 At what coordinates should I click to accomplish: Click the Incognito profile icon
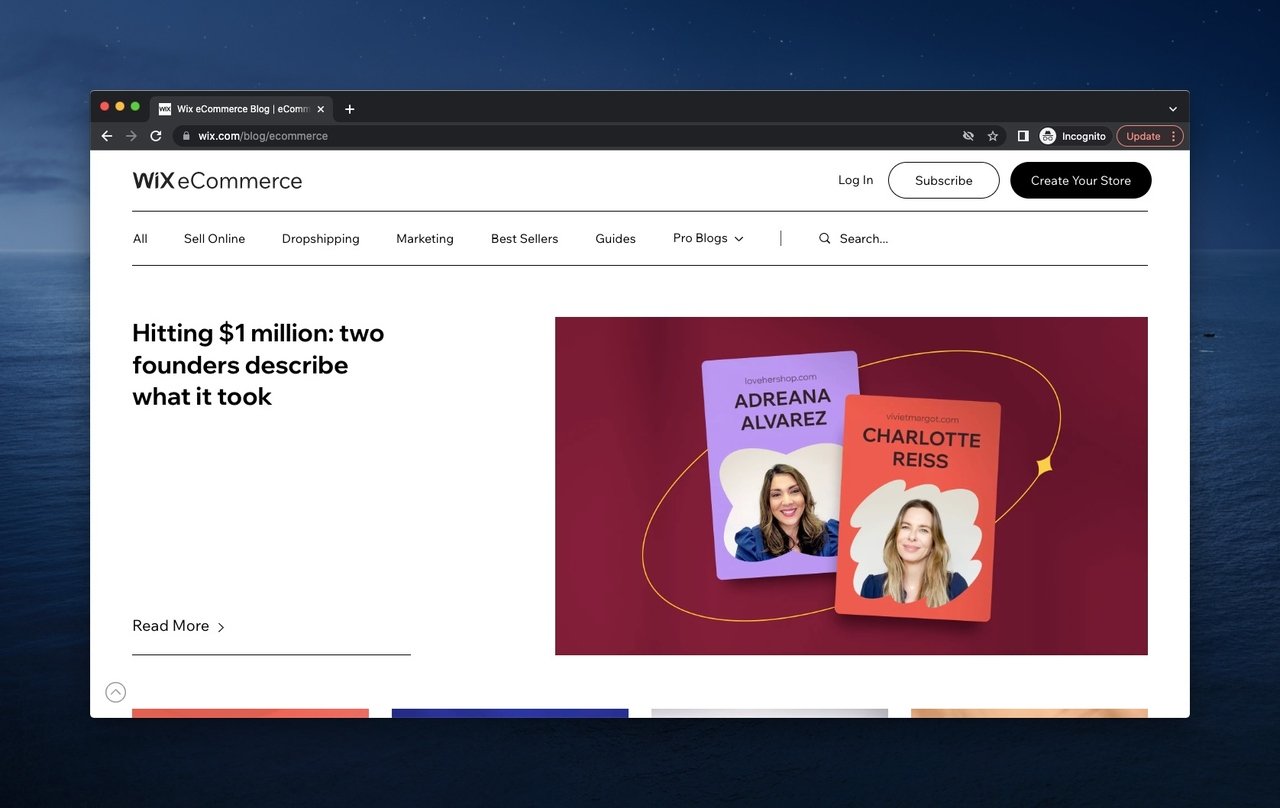[1048, 136]
